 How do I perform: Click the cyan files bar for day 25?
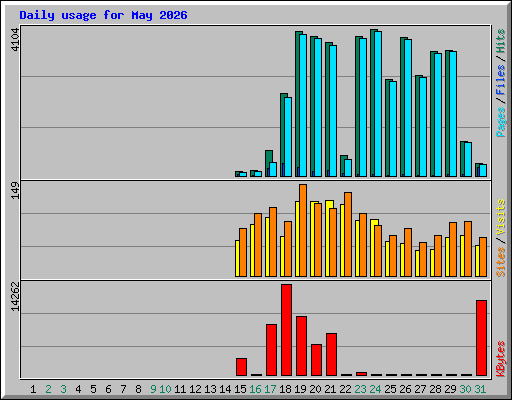pos(393,129)
